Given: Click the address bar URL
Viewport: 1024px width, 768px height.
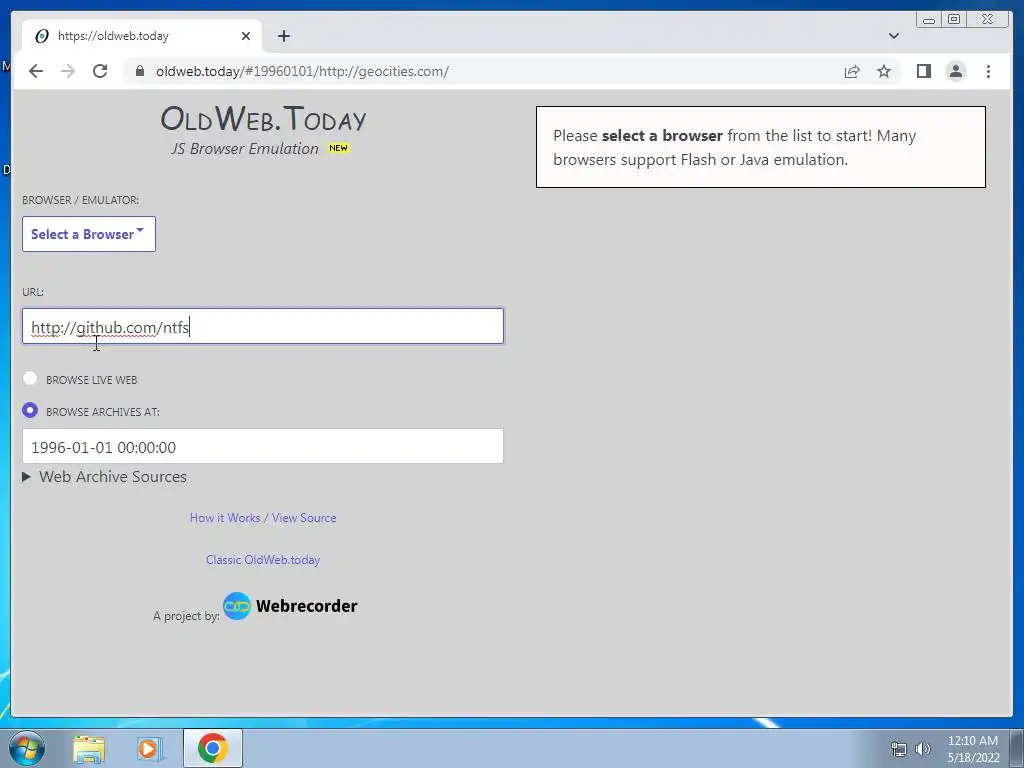Looking at the screenshot, I should 302,71.
